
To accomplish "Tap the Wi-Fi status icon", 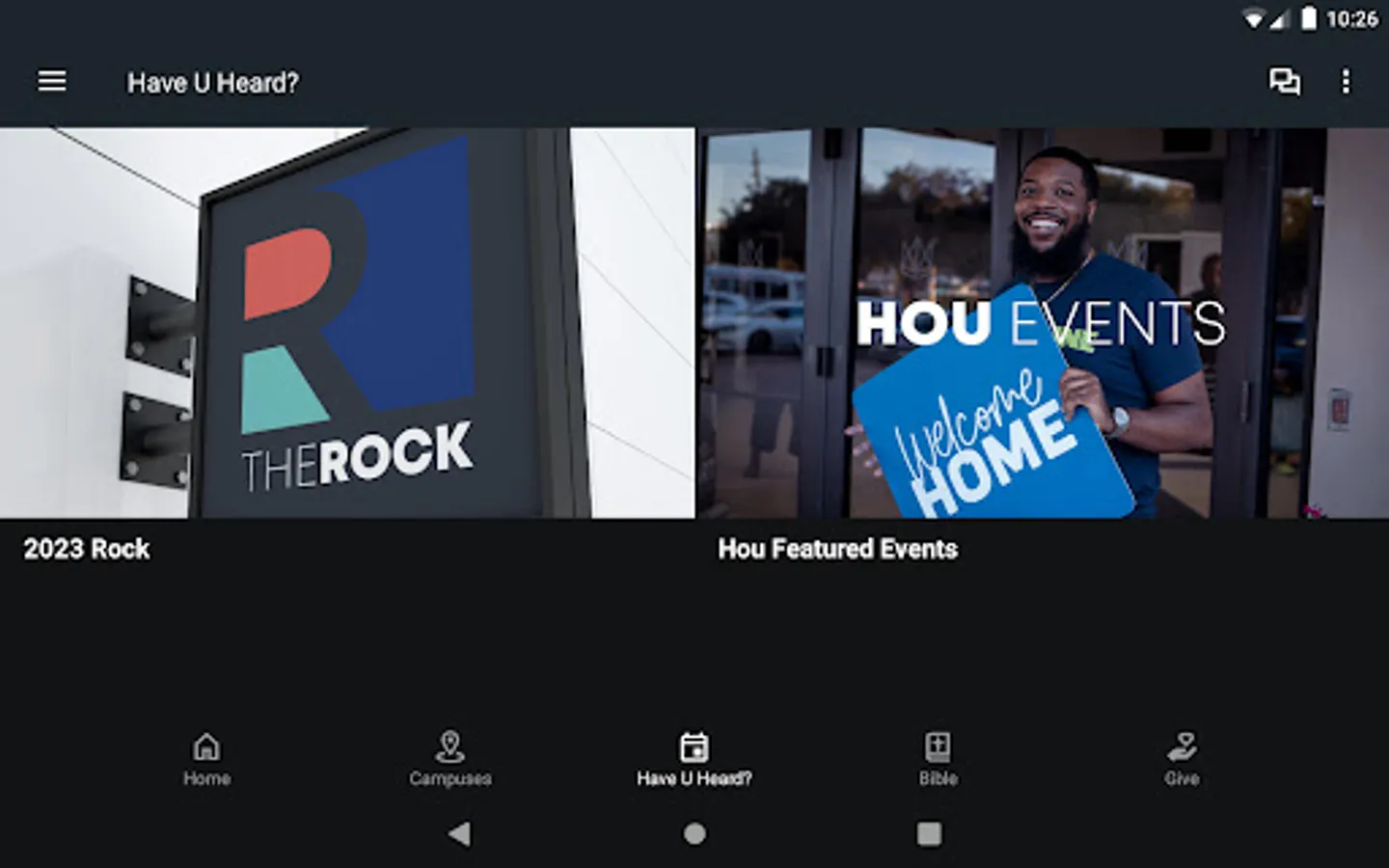I will pyautogui.click(x=1253, y=19).
